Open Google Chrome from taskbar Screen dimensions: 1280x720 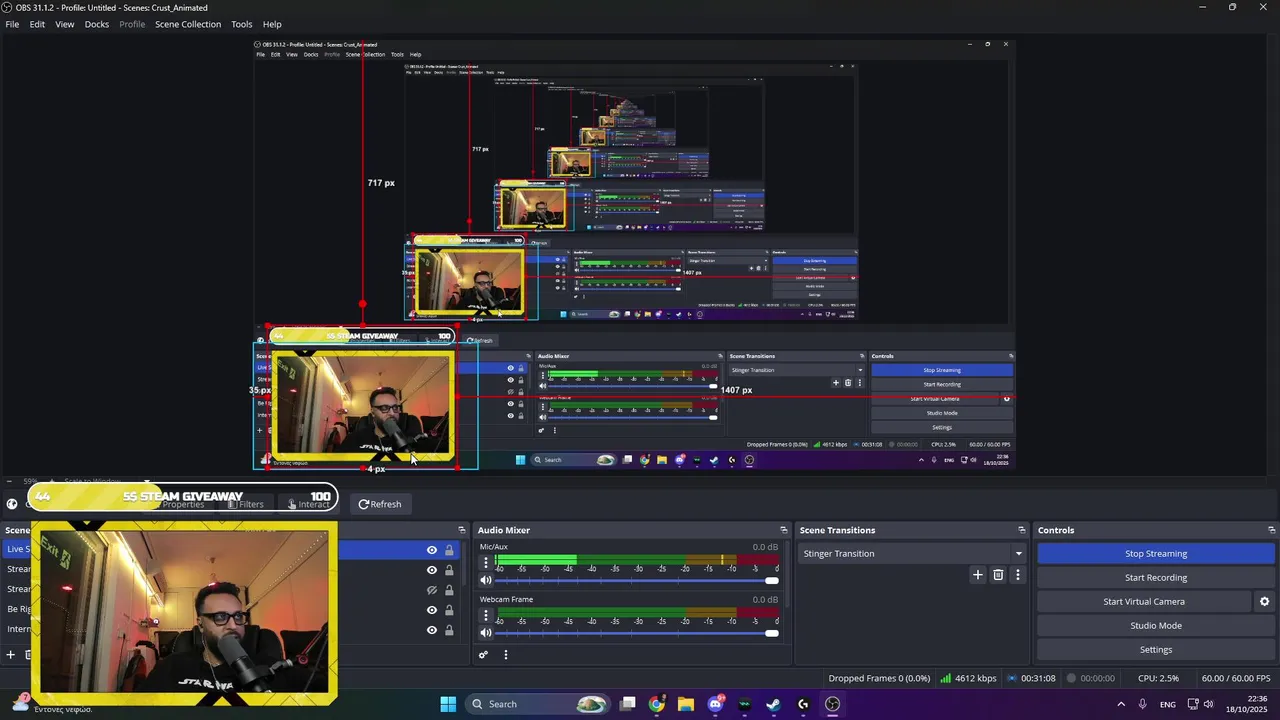point(657,704)
